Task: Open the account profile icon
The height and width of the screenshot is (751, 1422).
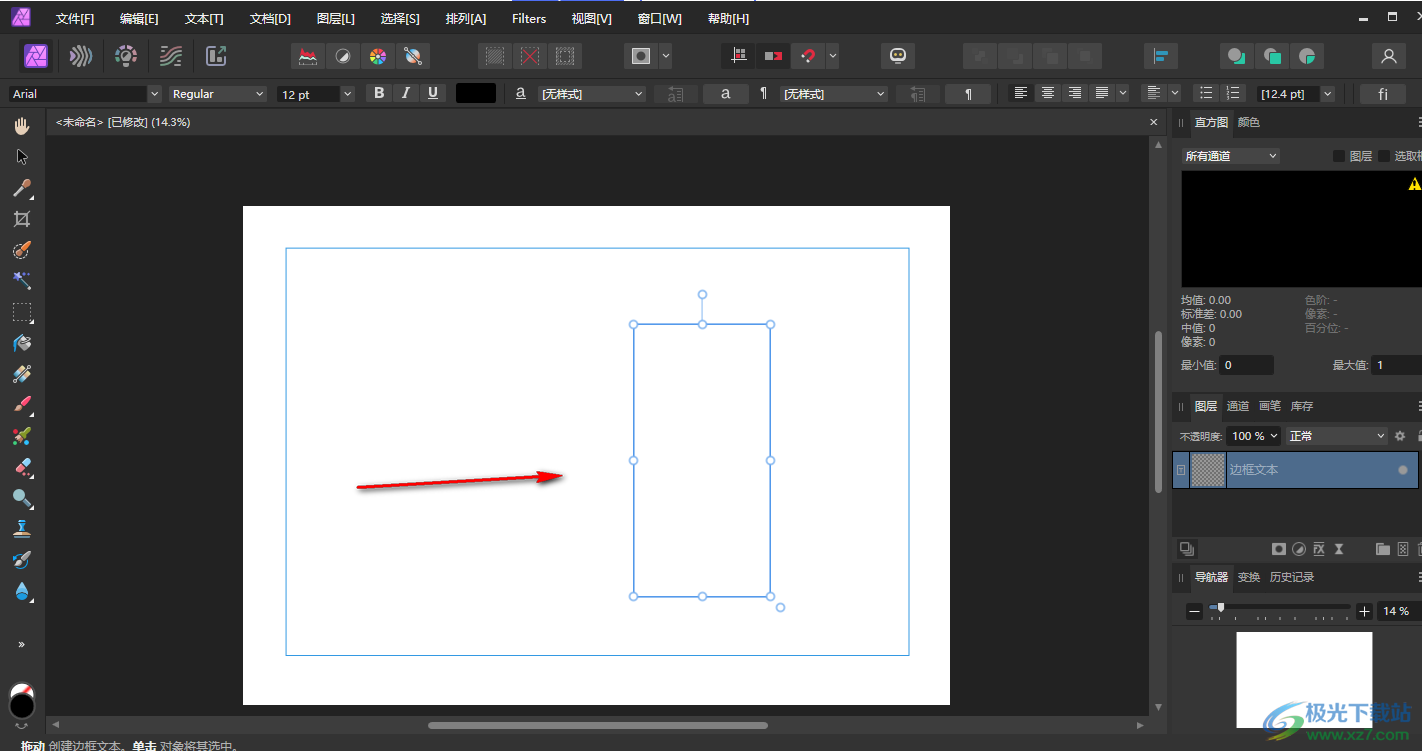Action: [1388, 57]
